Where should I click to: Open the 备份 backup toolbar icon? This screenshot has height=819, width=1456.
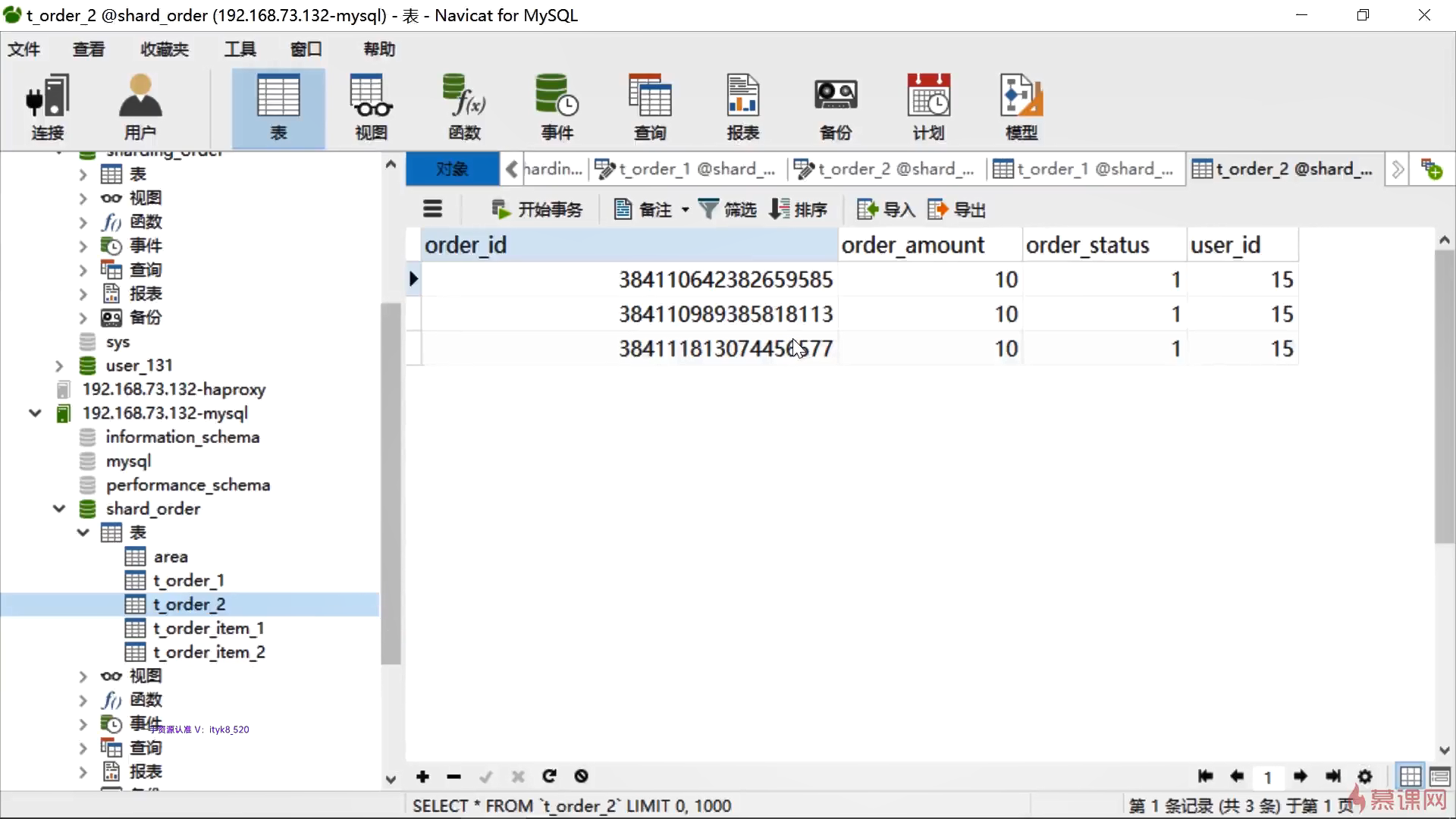click(x=836, y=108)
